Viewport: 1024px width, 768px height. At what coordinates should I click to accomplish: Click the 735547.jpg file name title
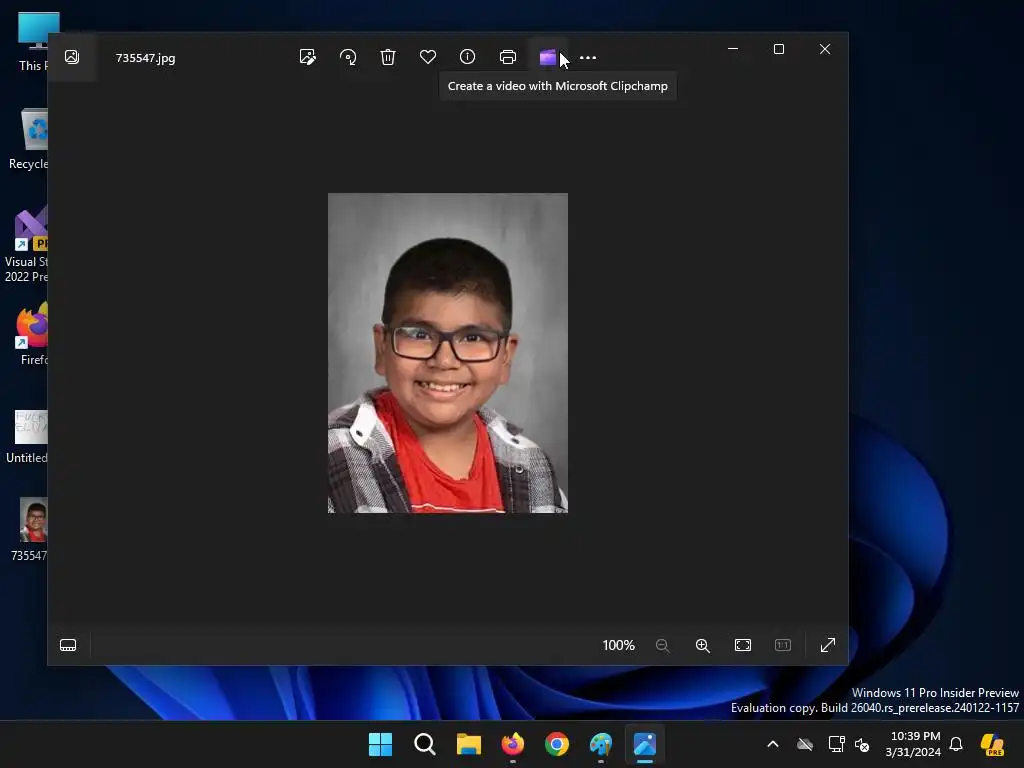click(x=146, y=58)
